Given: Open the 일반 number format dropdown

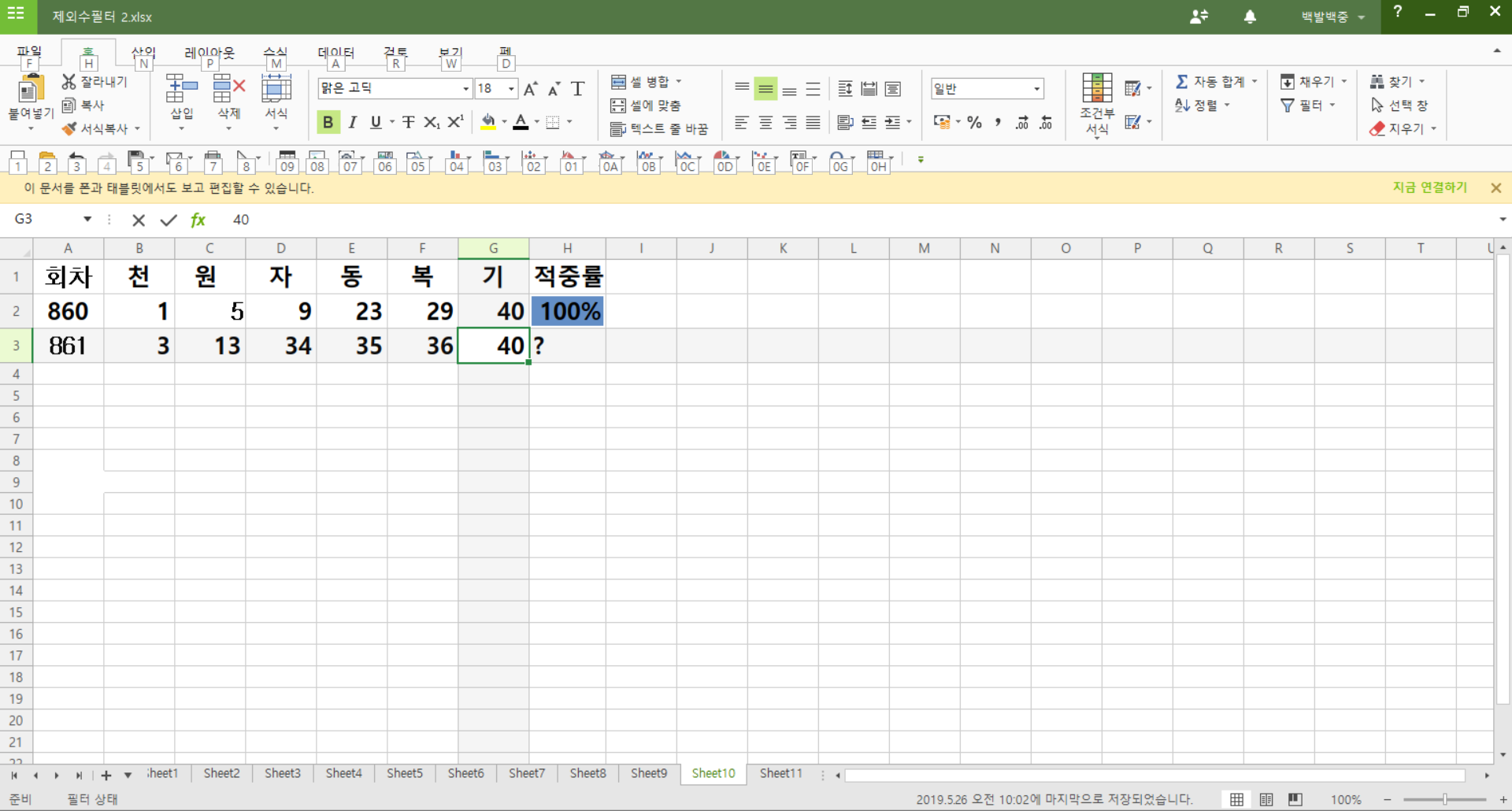Looking at the screenshot, I should 1036,89.
